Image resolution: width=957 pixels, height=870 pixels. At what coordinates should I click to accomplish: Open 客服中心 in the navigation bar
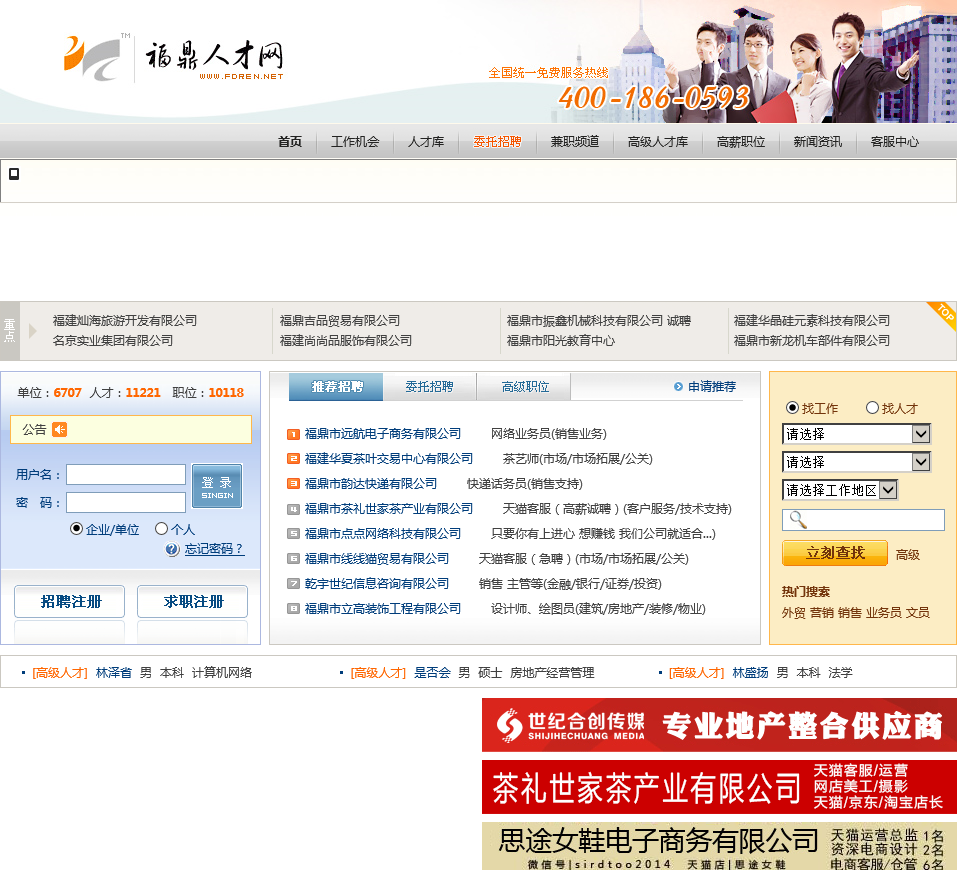pyautogui.click(x=894, y=142)
